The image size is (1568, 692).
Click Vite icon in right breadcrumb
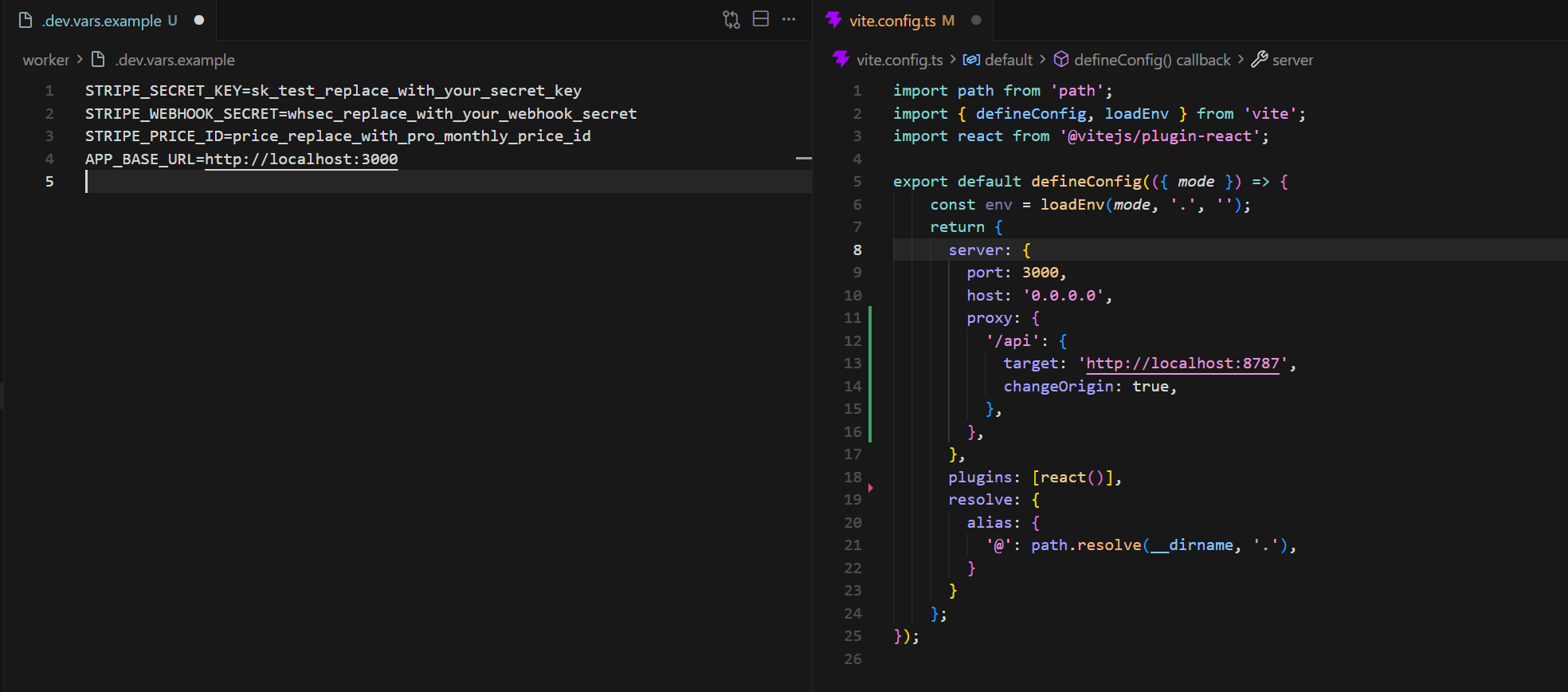click(841, 59)
